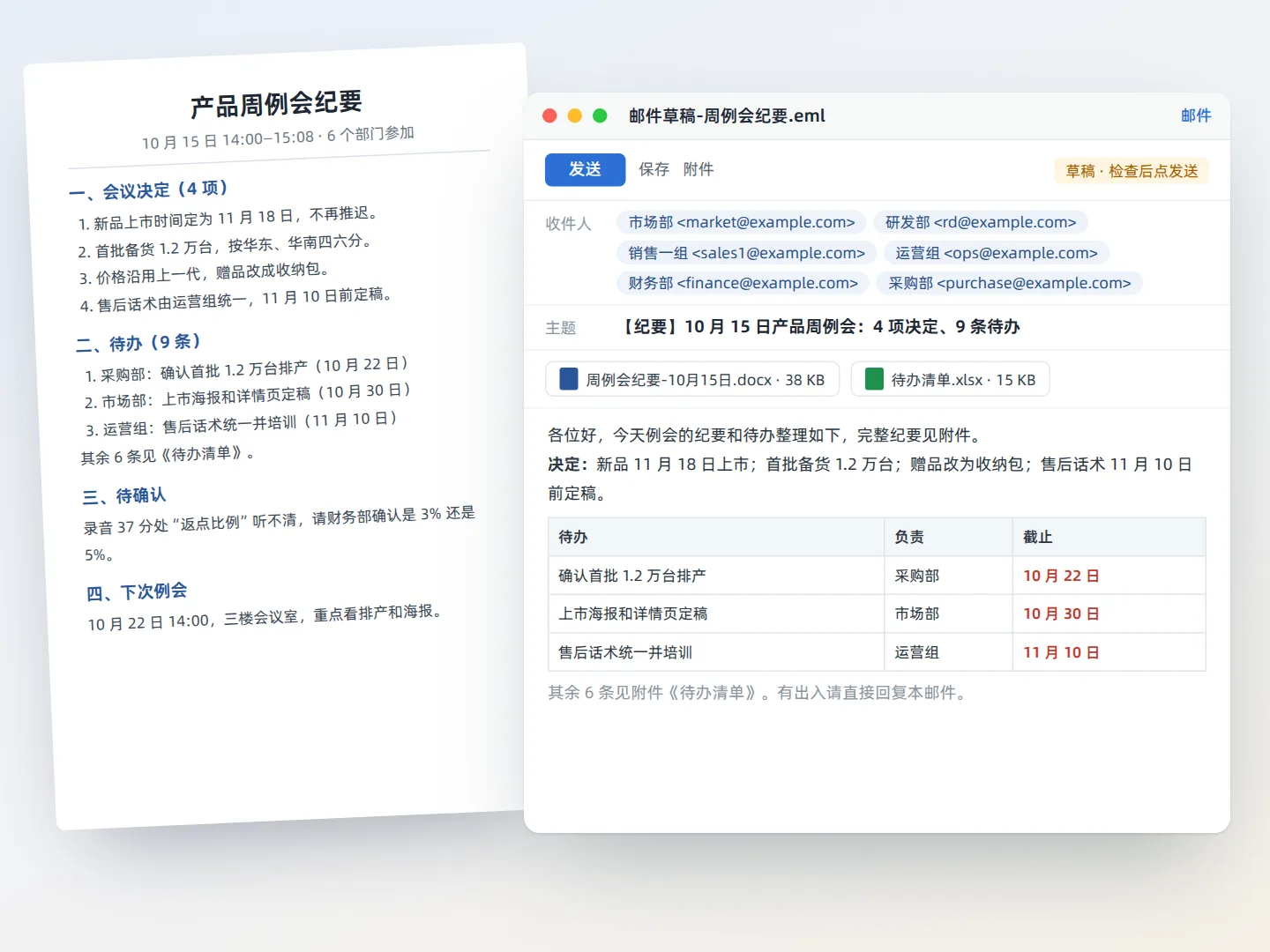1270x952 pixels.
Task: Click the 采购部 cell in the table
Action: click(948, 576)
